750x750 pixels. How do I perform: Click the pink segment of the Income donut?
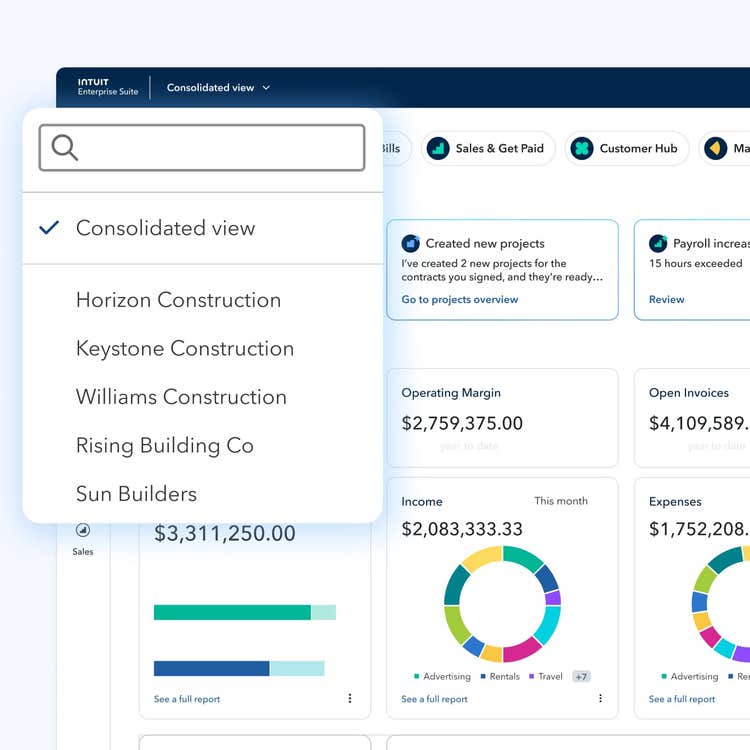pos(521,649)
